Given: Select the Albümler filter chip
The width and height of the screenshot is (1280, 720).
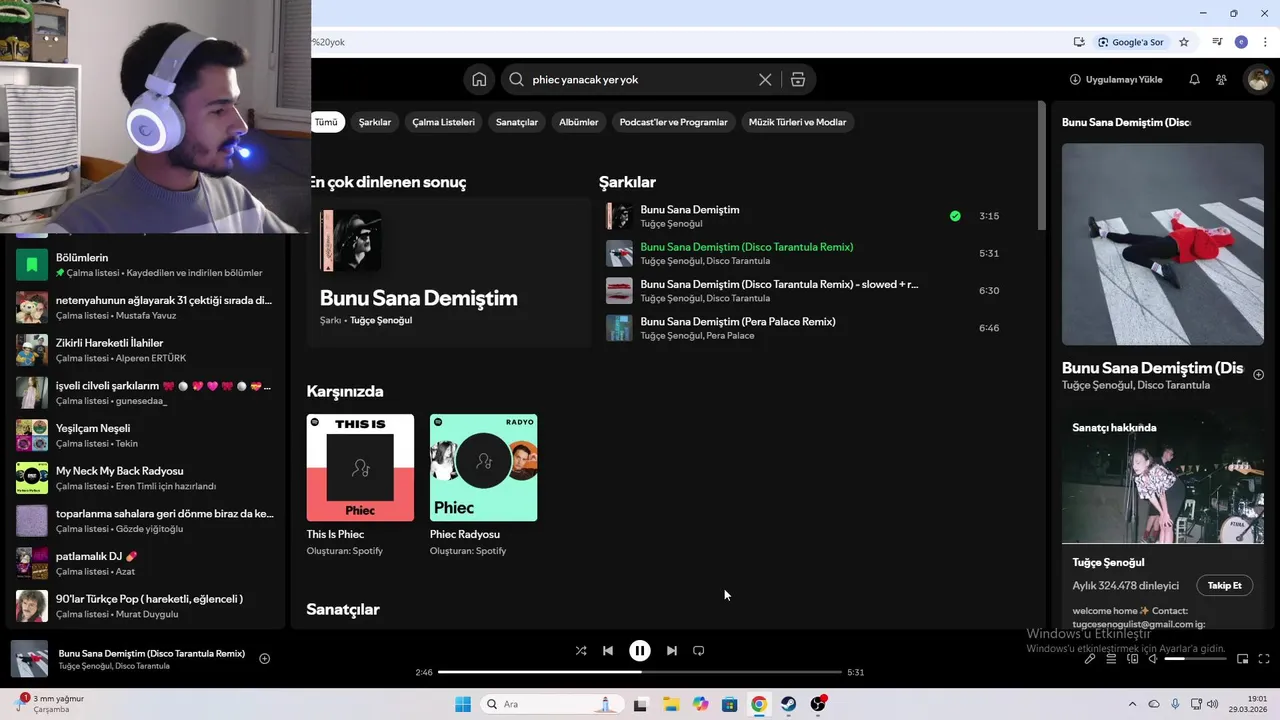Looking at the screenshot, I should pyautogui.click(x=579, y=122).
